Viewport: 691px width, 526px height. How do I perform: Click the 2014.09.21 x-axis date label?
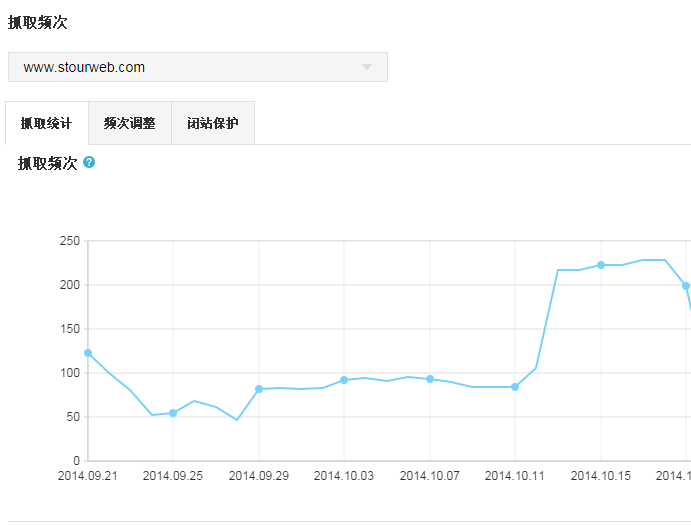tap(88, 476)
